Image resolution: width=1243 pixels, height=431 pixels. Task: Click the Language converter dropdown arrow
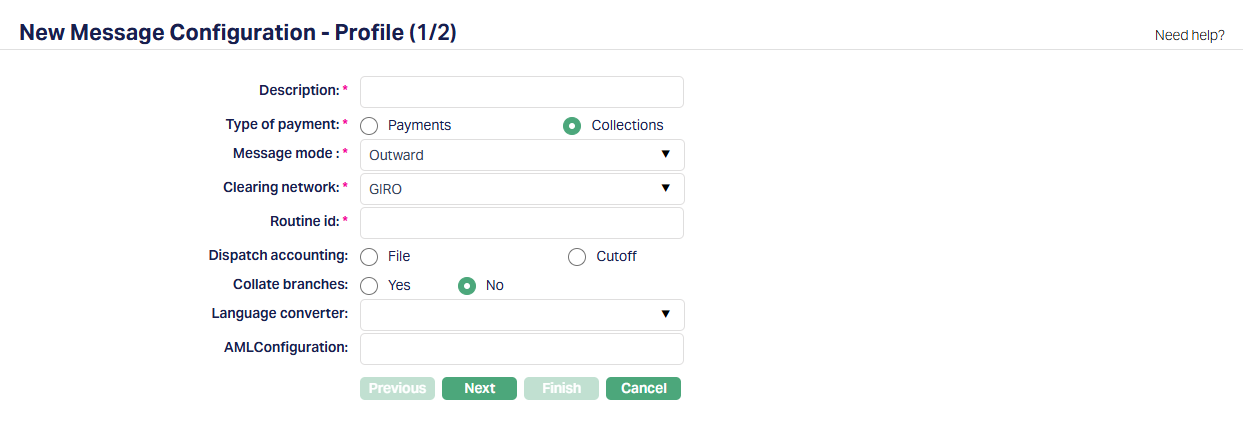pyautogui.click(x=665, y=315)
